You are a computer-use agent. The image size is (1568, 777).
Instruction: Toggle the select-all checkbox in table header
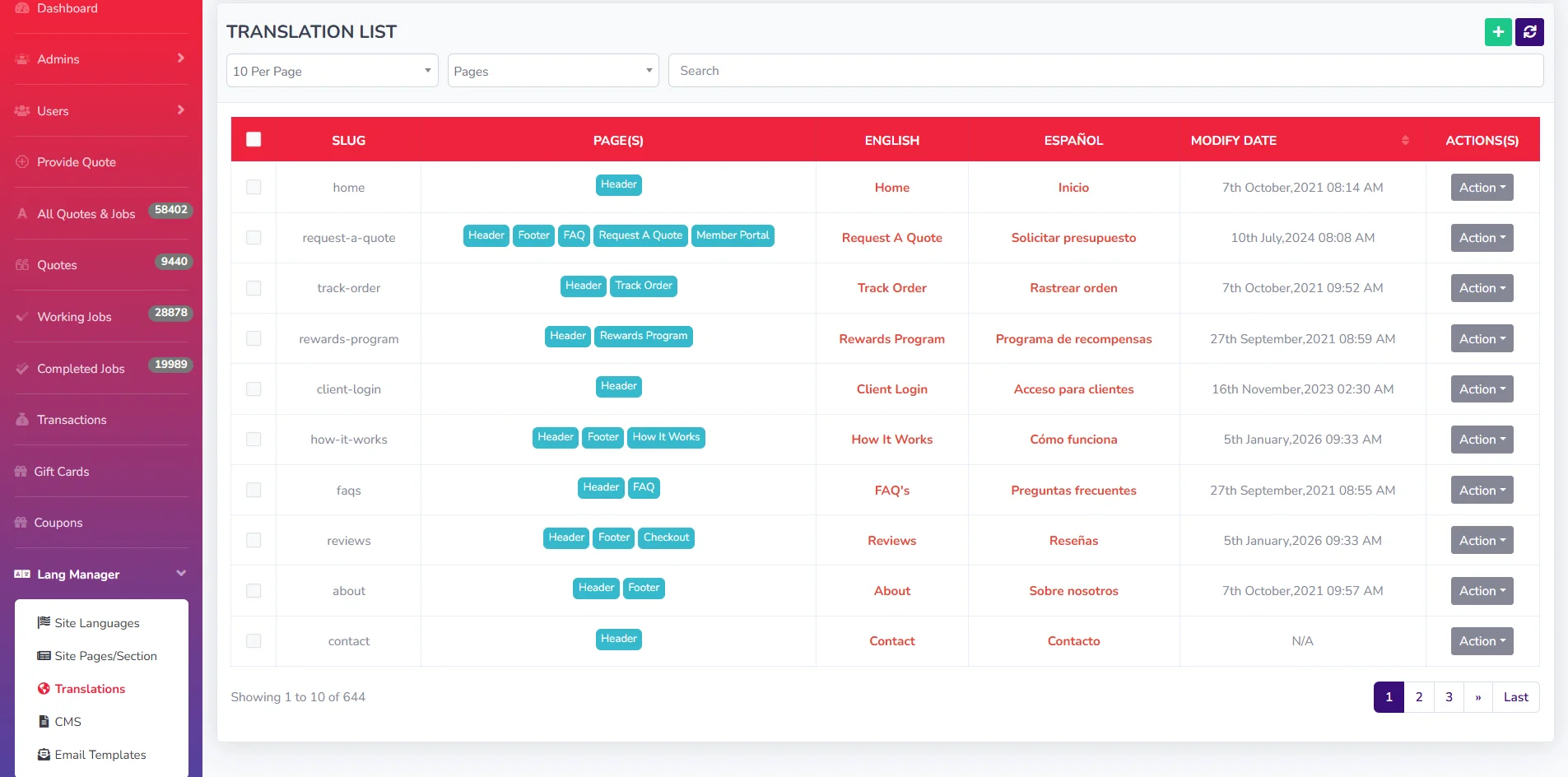coord(254,140)
